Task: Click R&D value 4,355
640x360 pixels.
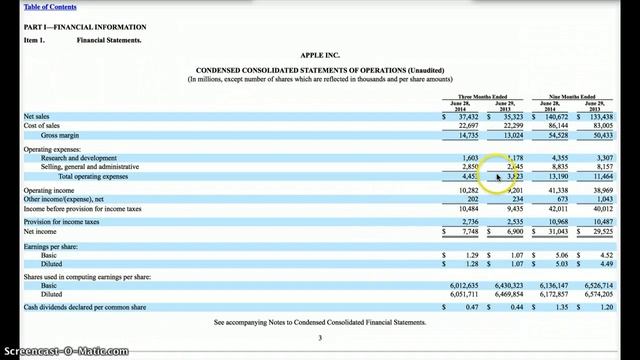Action: 560,158
